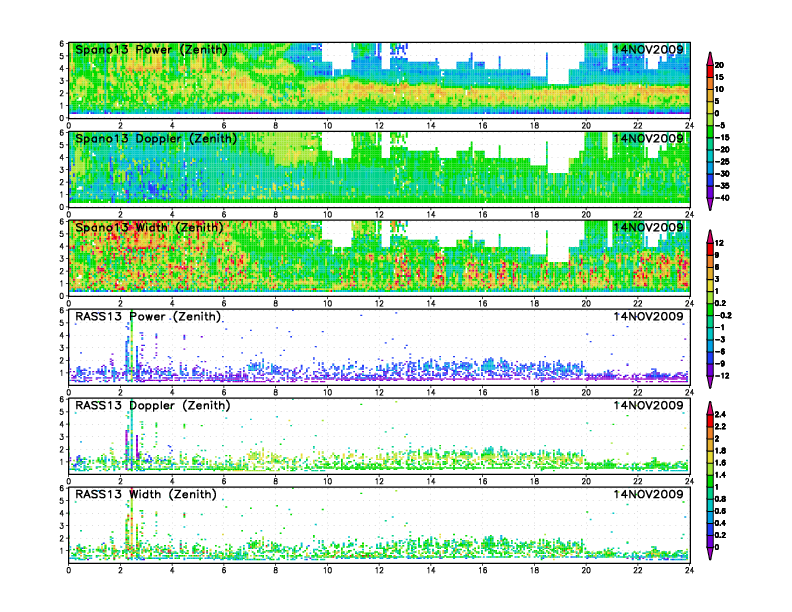Click the purple bottom arrow of the middle color bar
Screen dimensions: 792x612
point(710,381)
